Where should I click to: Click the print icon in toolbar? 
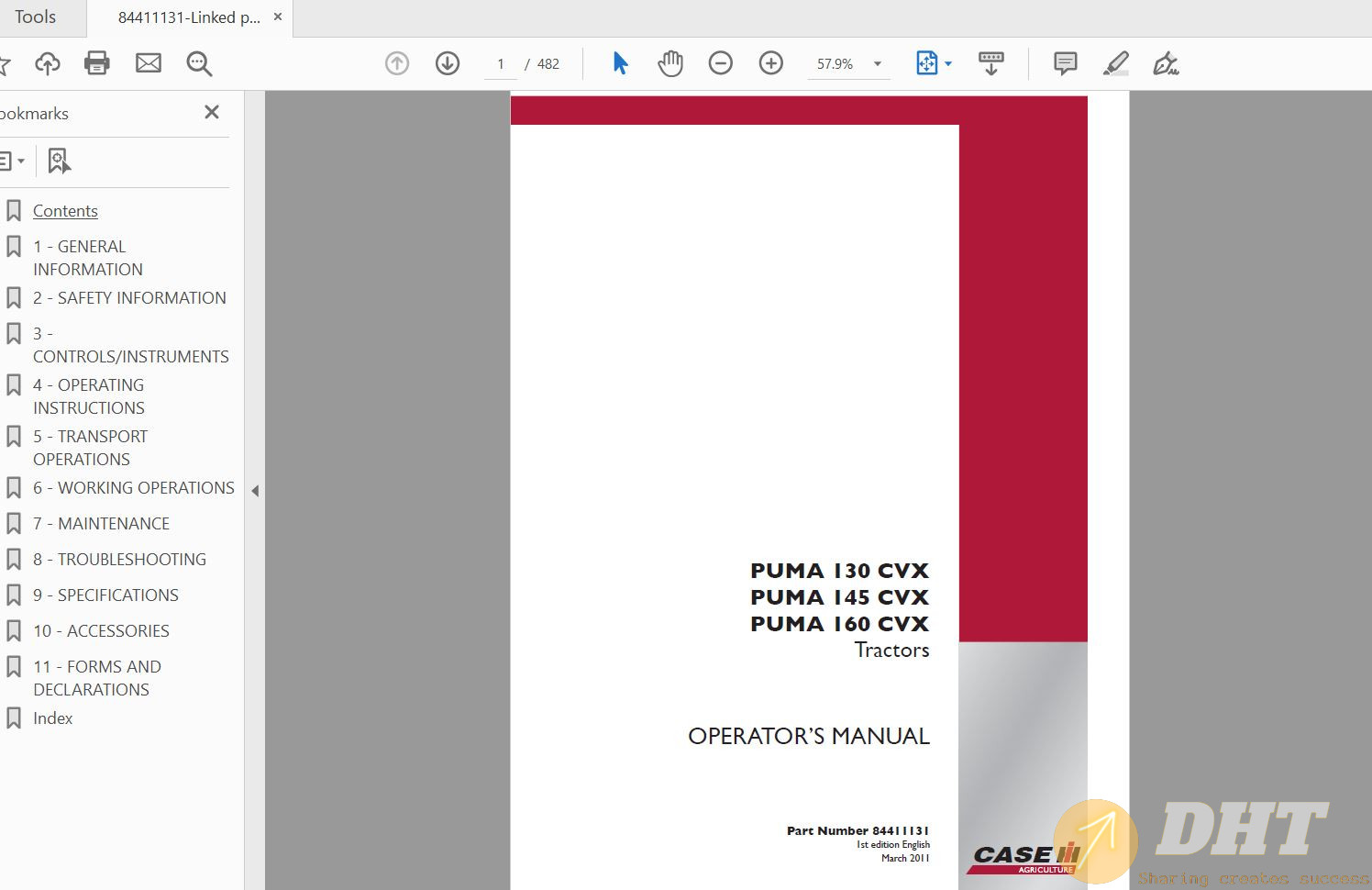(96, 63)
